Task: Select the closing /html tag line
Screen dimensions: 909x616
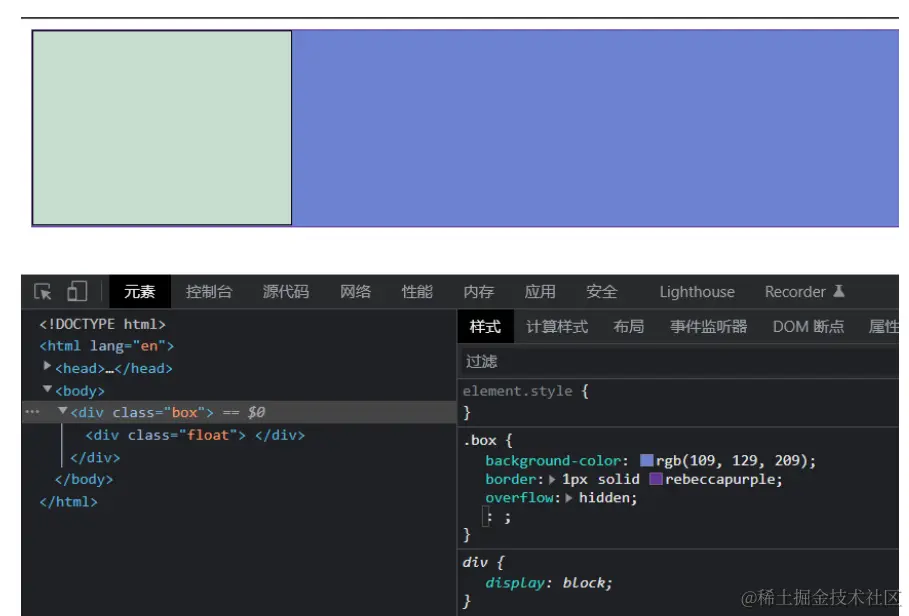Action: tap(68, 502)
